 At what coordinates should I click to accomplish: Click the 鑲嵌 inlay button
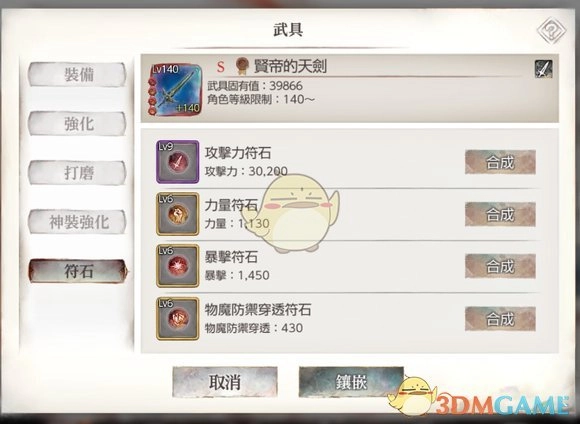[351, 382]
